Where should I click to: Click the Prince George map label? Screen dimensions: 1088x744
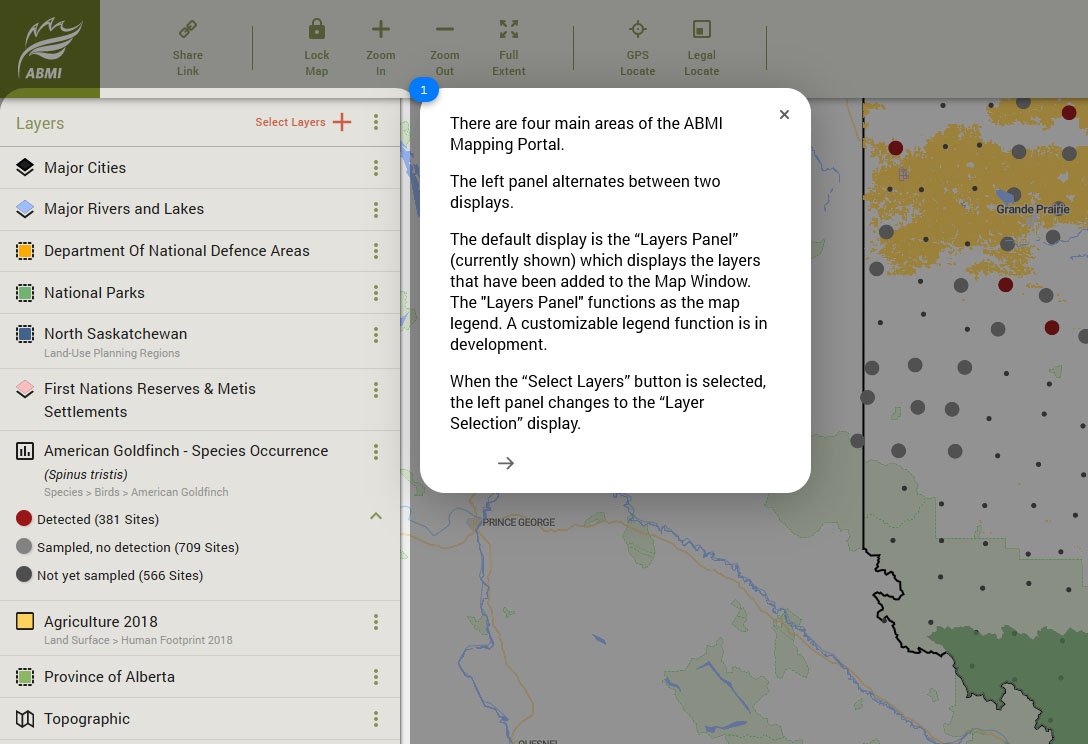(x=518, y=522)
